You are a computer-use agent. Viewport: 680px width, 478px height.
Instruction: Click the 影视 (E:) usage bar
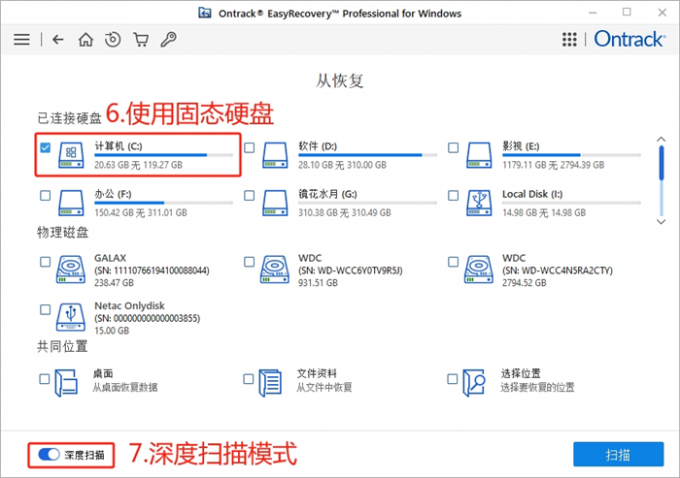click(x=572, y=155)
